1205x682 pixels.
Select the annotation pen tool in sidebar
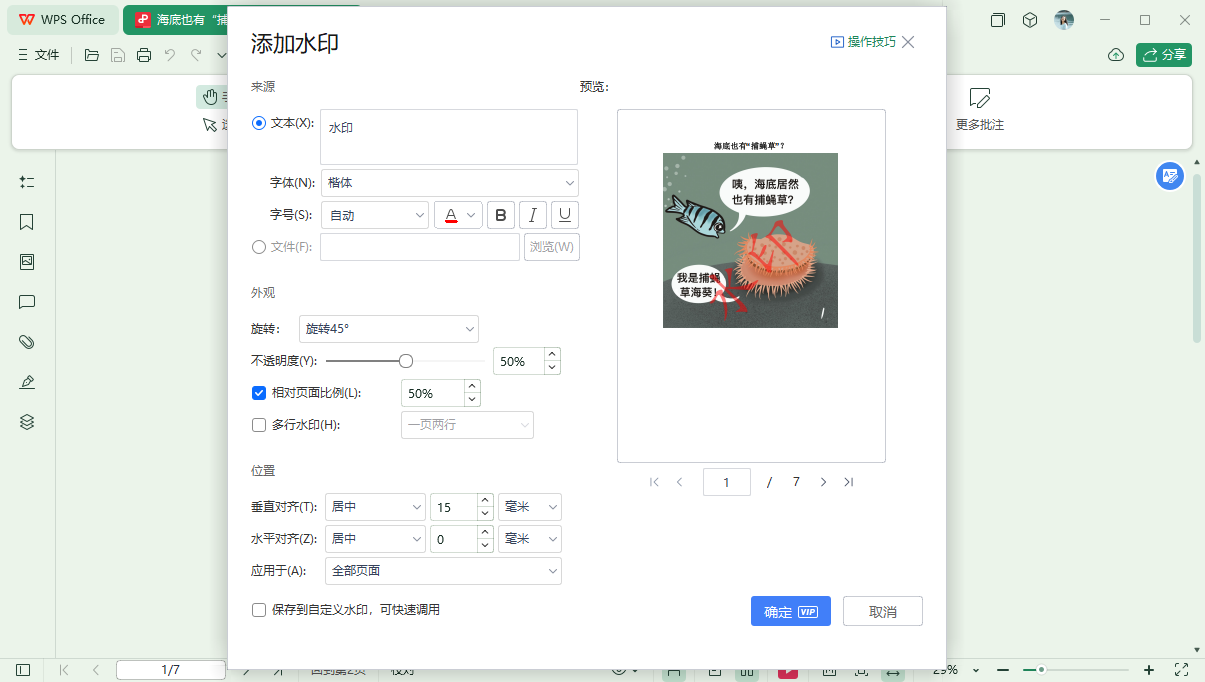point(26,382)
